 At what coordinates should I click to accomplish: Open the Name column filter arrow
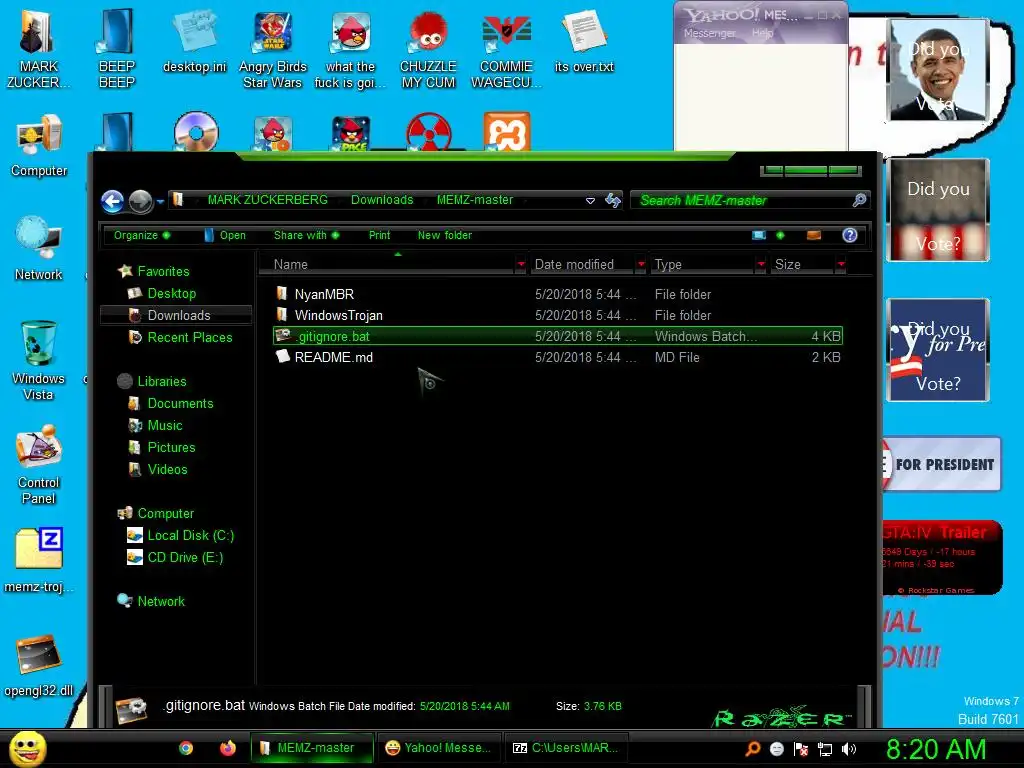[x=521, y=264]
